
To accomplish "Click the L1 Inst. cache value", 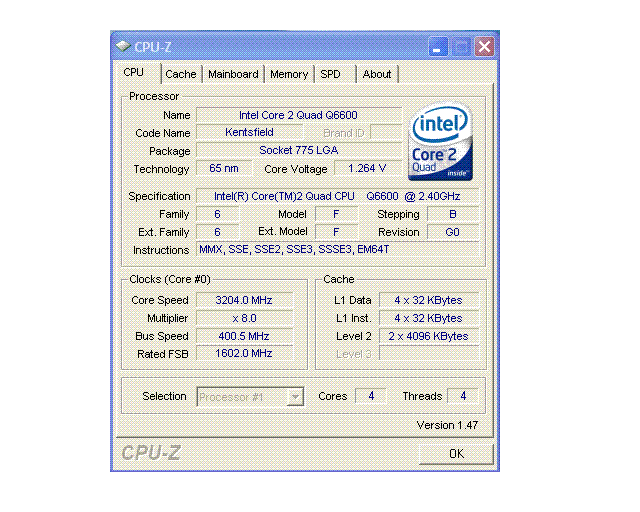I will [429, 318].
